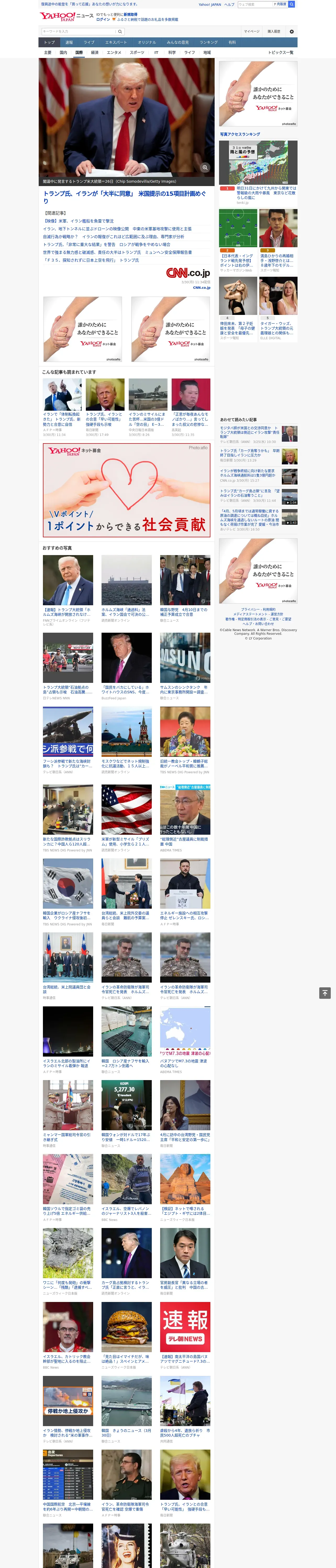Viewport: 336px width, 1568px height.
Task: Open related link 自滅行為か戦略か？
Action: point(113,237)
